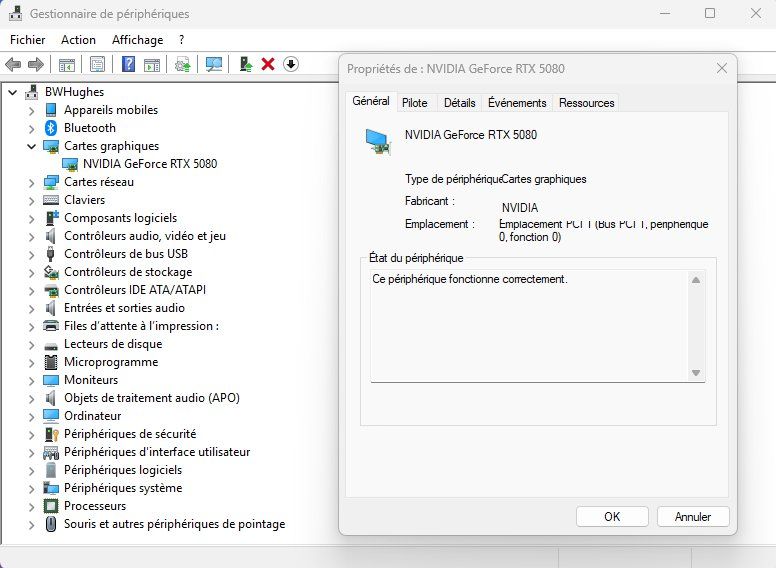This screenshot has width=776, height=568.
Task: Click the Bluetooth category icon
Action: pyautogui.click(x=51, y=128)
